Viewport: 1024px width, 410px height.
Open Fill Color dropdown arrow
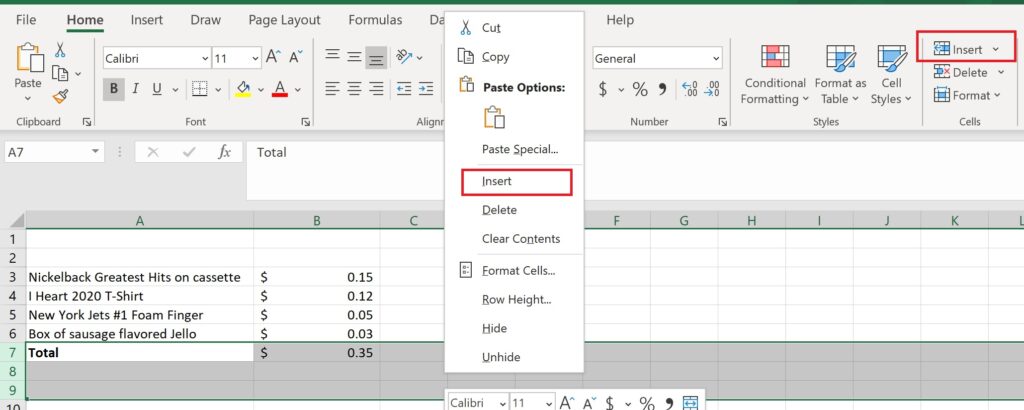pyautogui.click(x=261, y=89)
